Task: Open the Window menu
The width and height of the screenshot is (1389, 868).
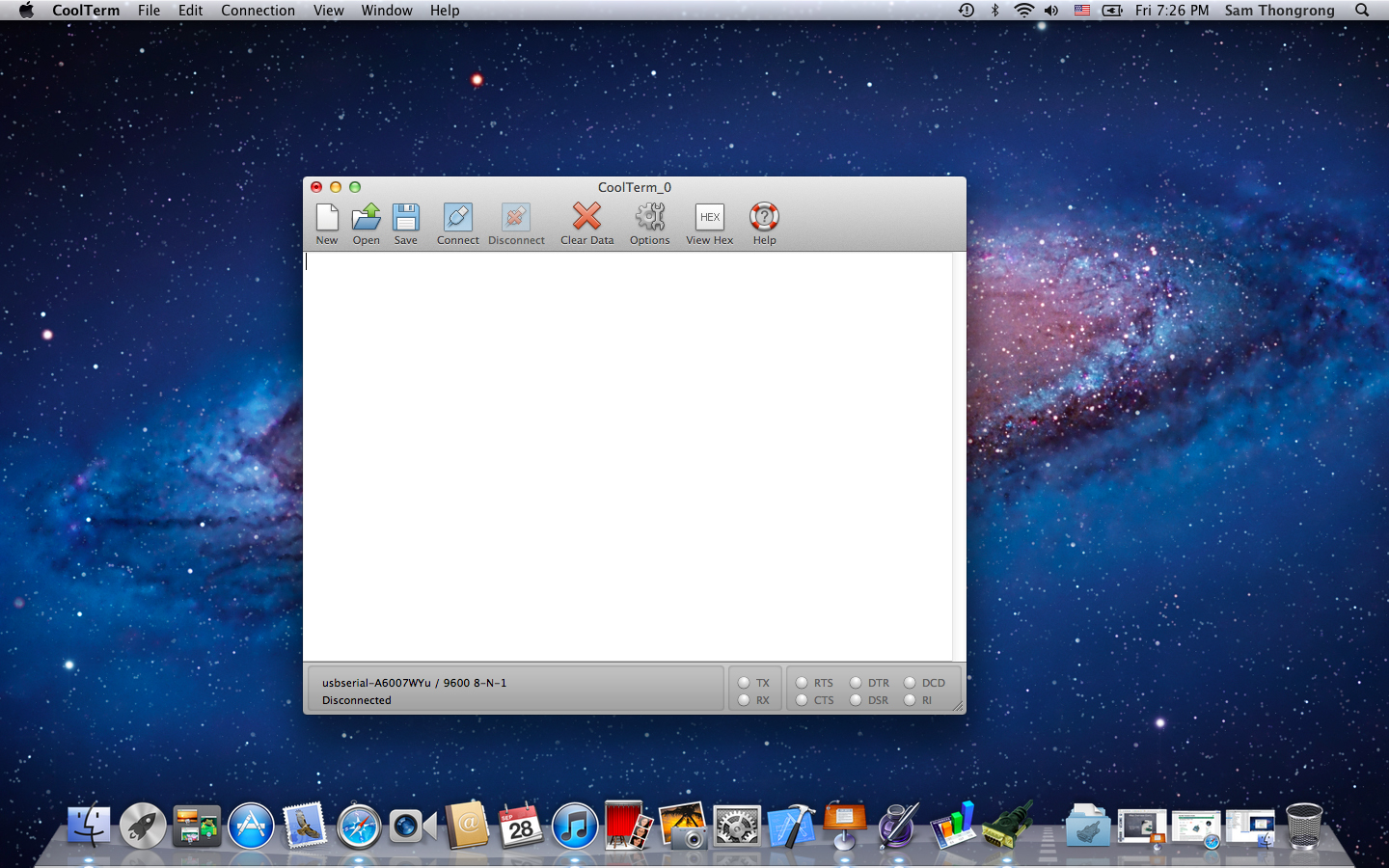Action: pos(387,11)
